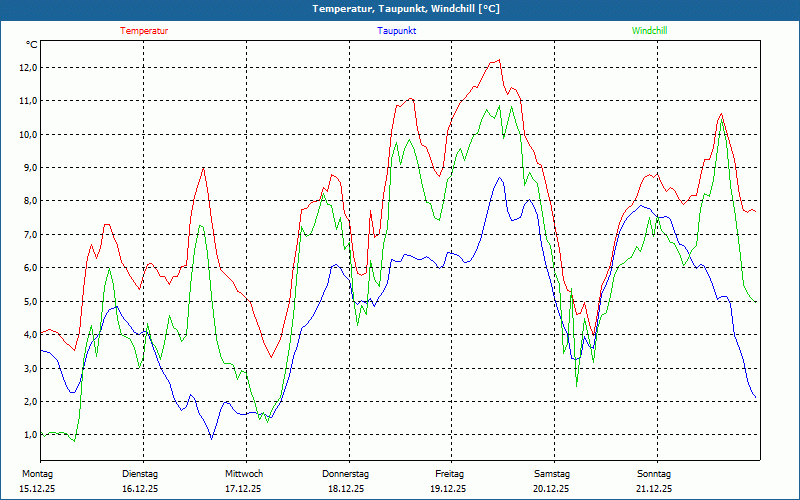Click the 18.12.25 date label

pos(346,489)
